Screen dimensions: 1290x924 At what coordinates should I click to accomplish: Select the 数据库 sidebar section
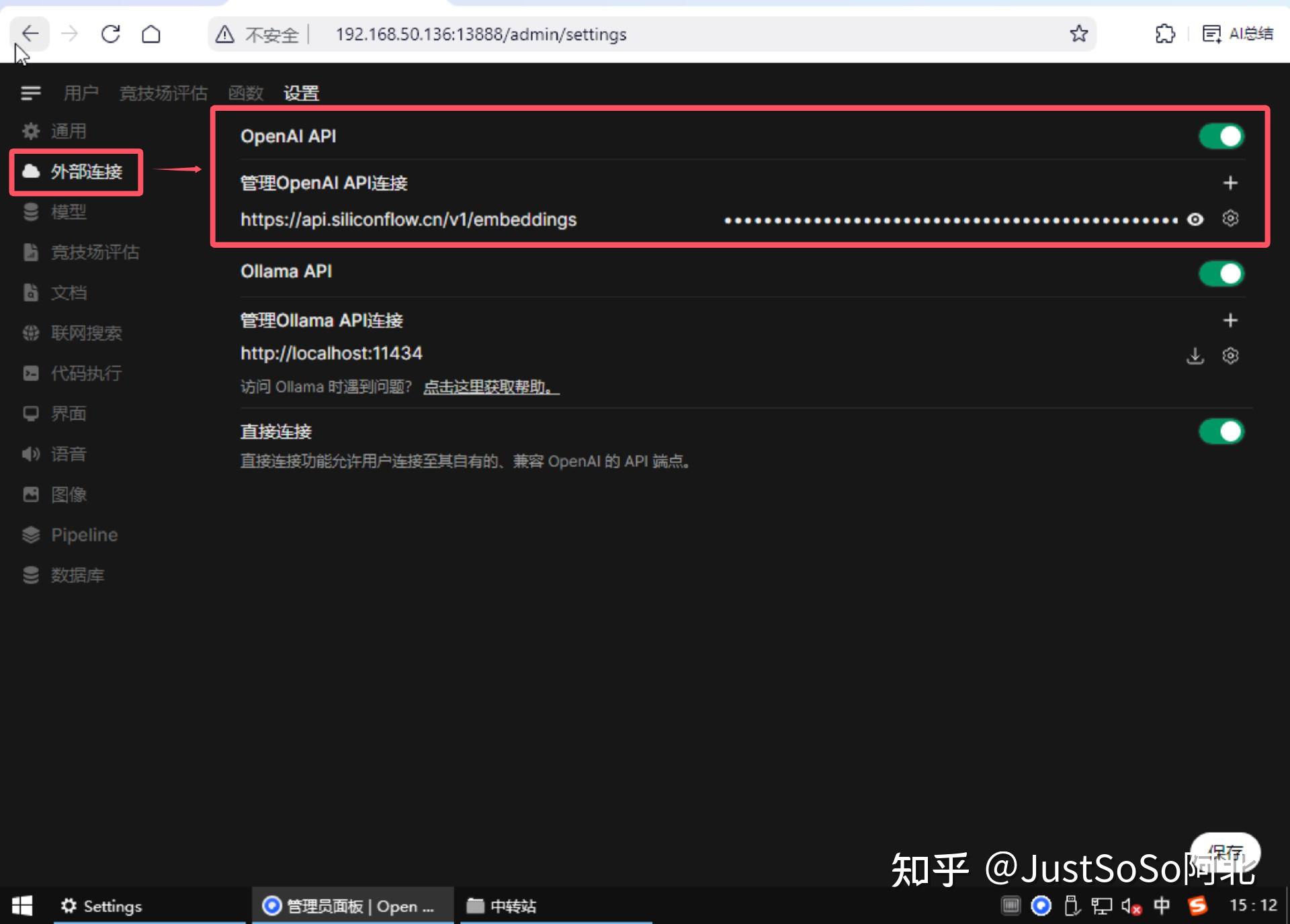pos(78,575)
